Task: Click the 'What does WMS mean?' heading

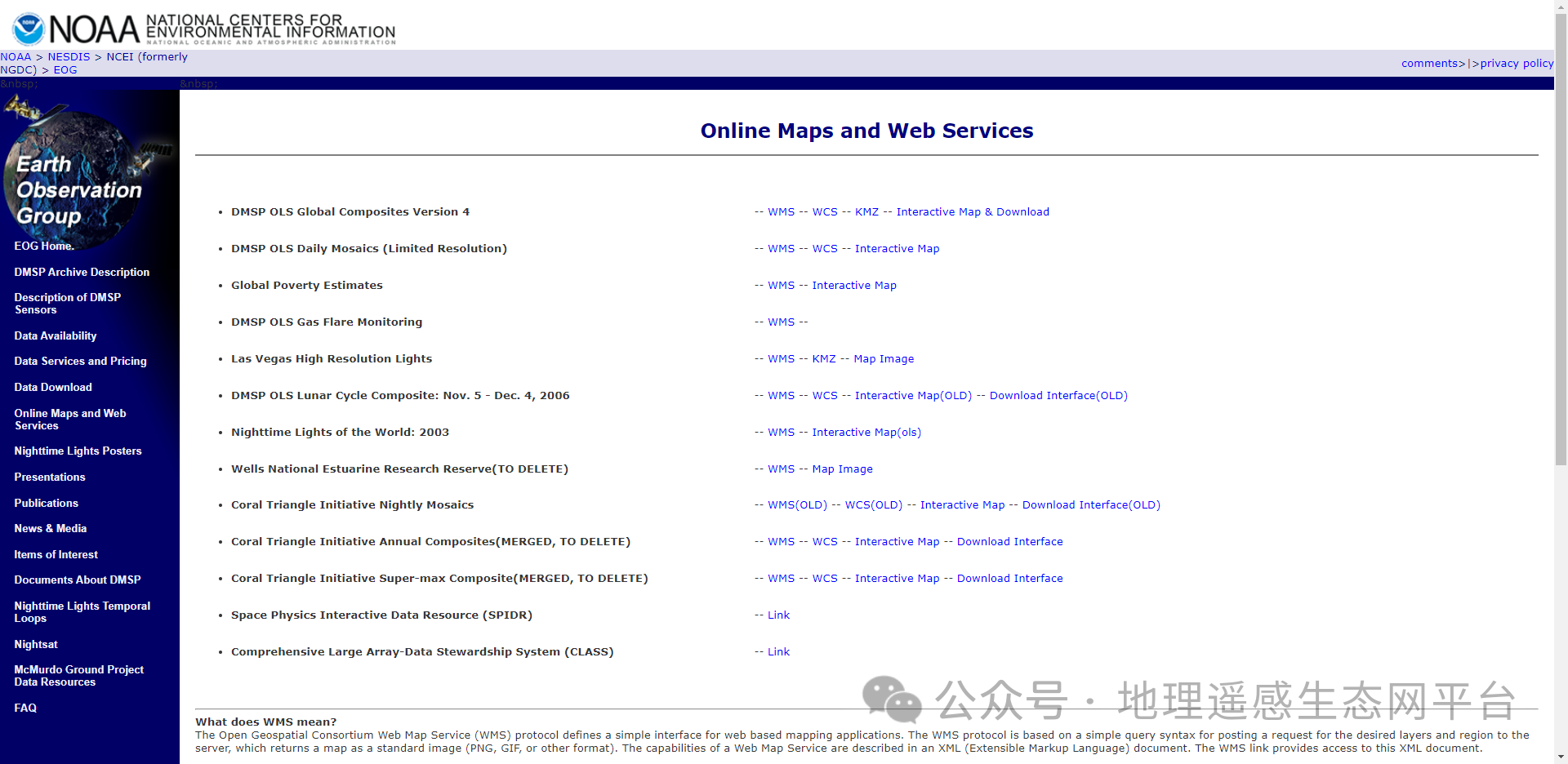Action: pos(265,722)
